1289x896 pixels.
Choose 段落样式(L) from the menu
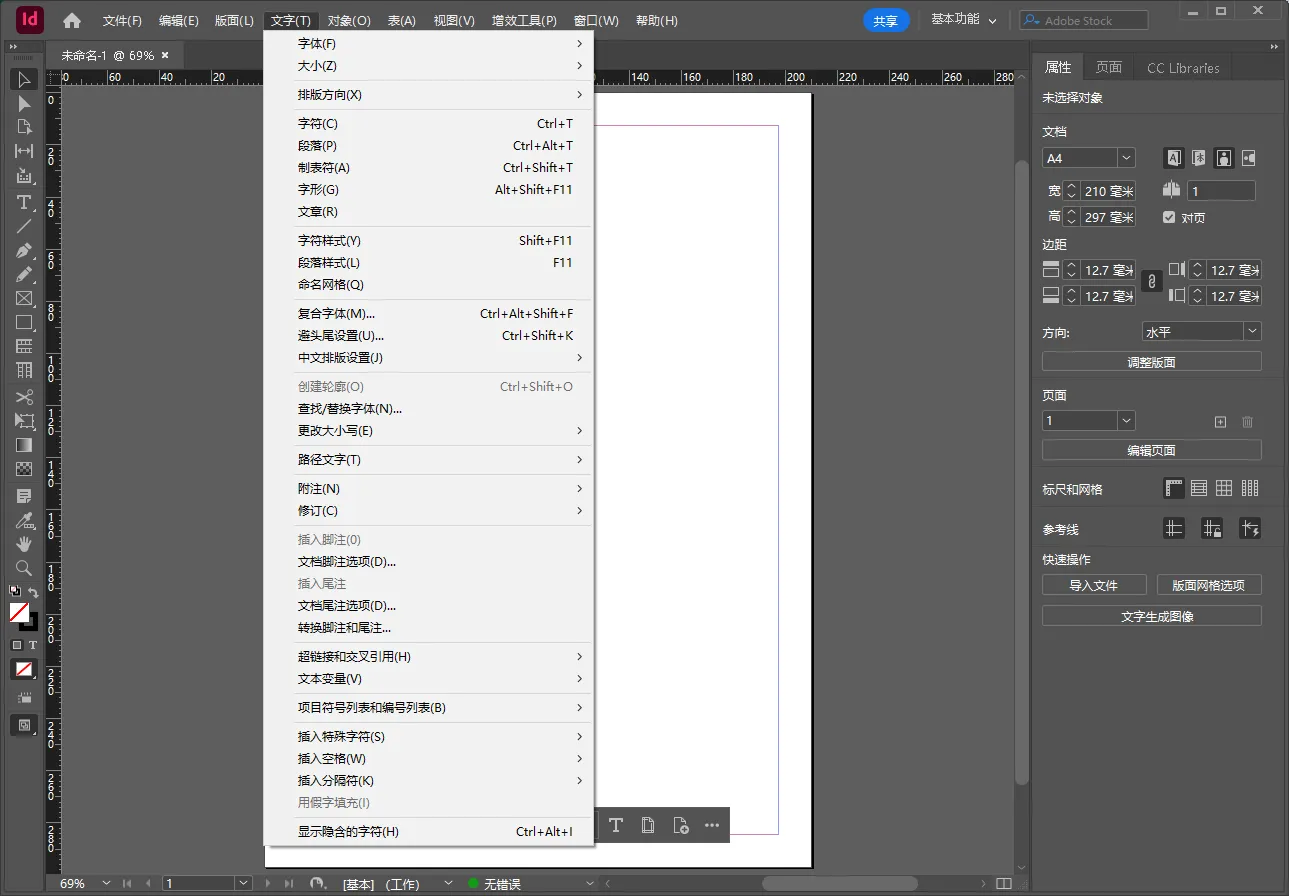pyautogui.click(x=329, y=263)
